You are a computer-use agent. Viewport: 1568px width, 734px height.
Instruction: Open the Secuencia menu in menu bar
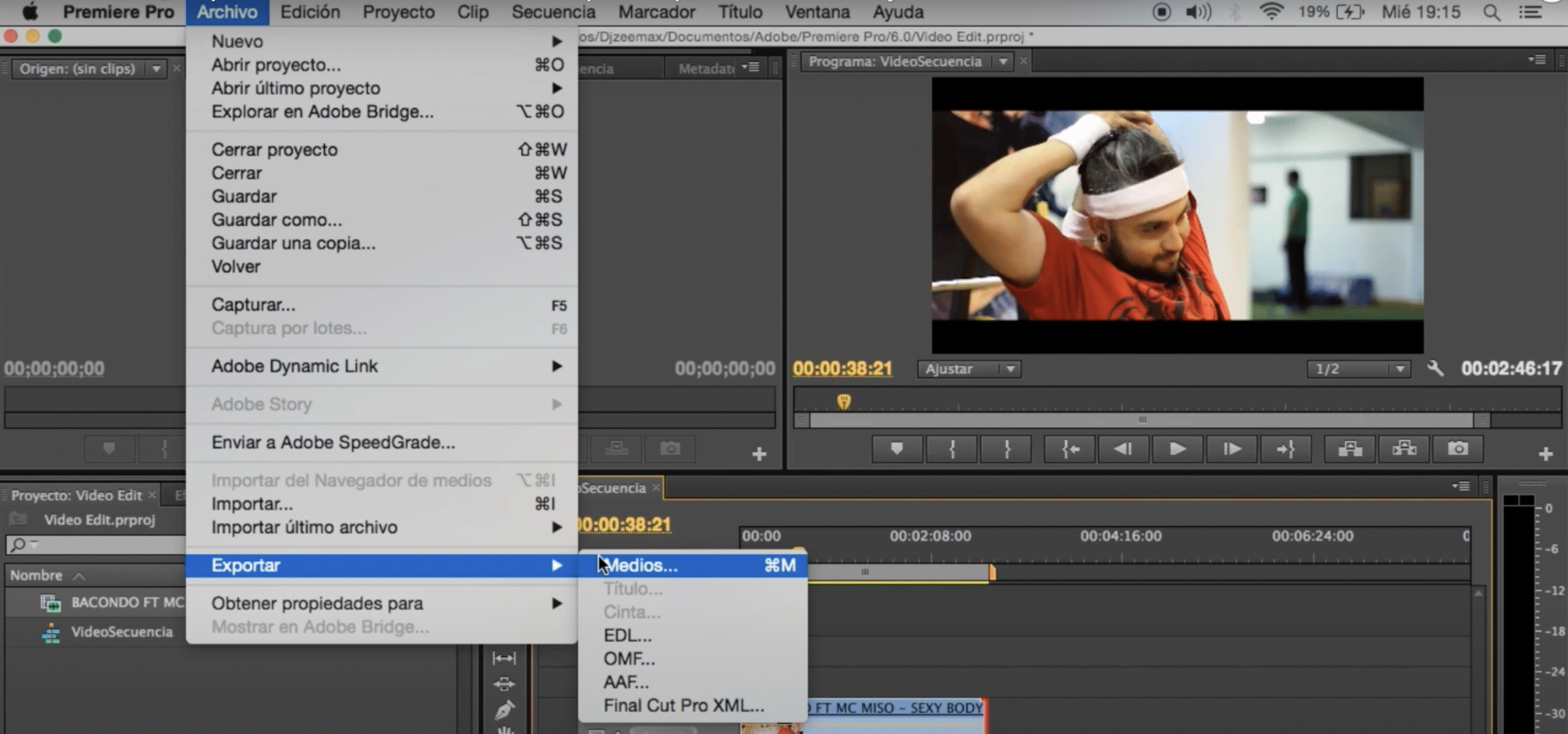tap(553, 12)
